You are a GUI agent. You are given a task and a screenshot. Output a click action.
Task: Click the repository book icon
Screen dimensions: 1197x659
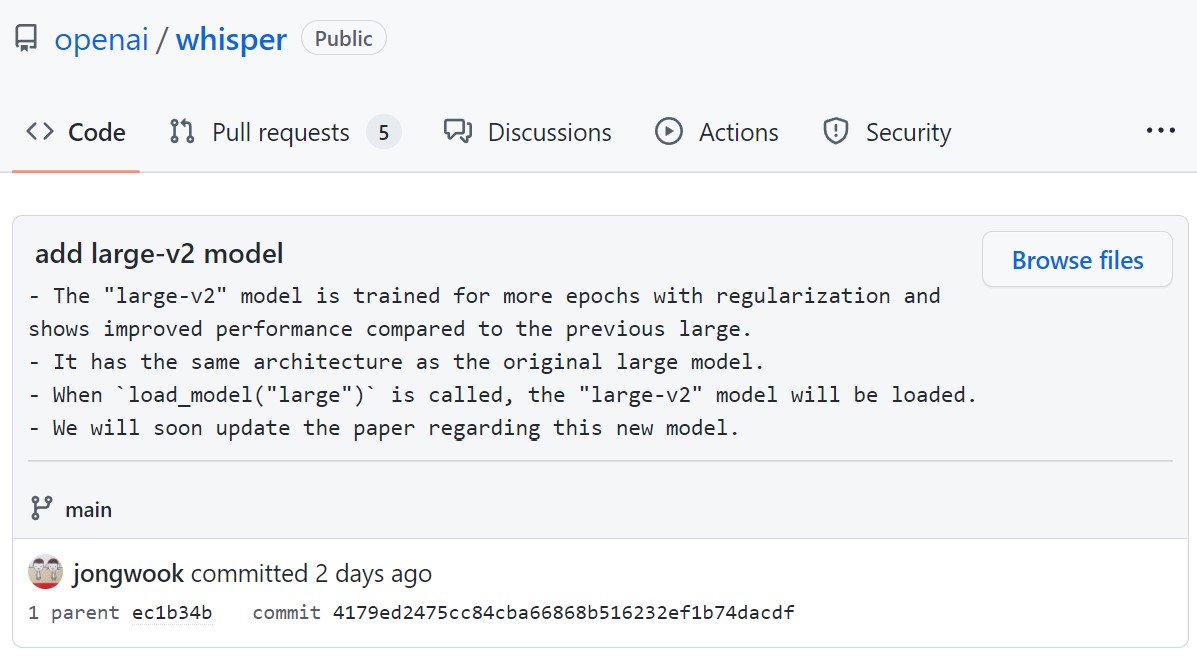pyautogui.click(x=26, y=38)
